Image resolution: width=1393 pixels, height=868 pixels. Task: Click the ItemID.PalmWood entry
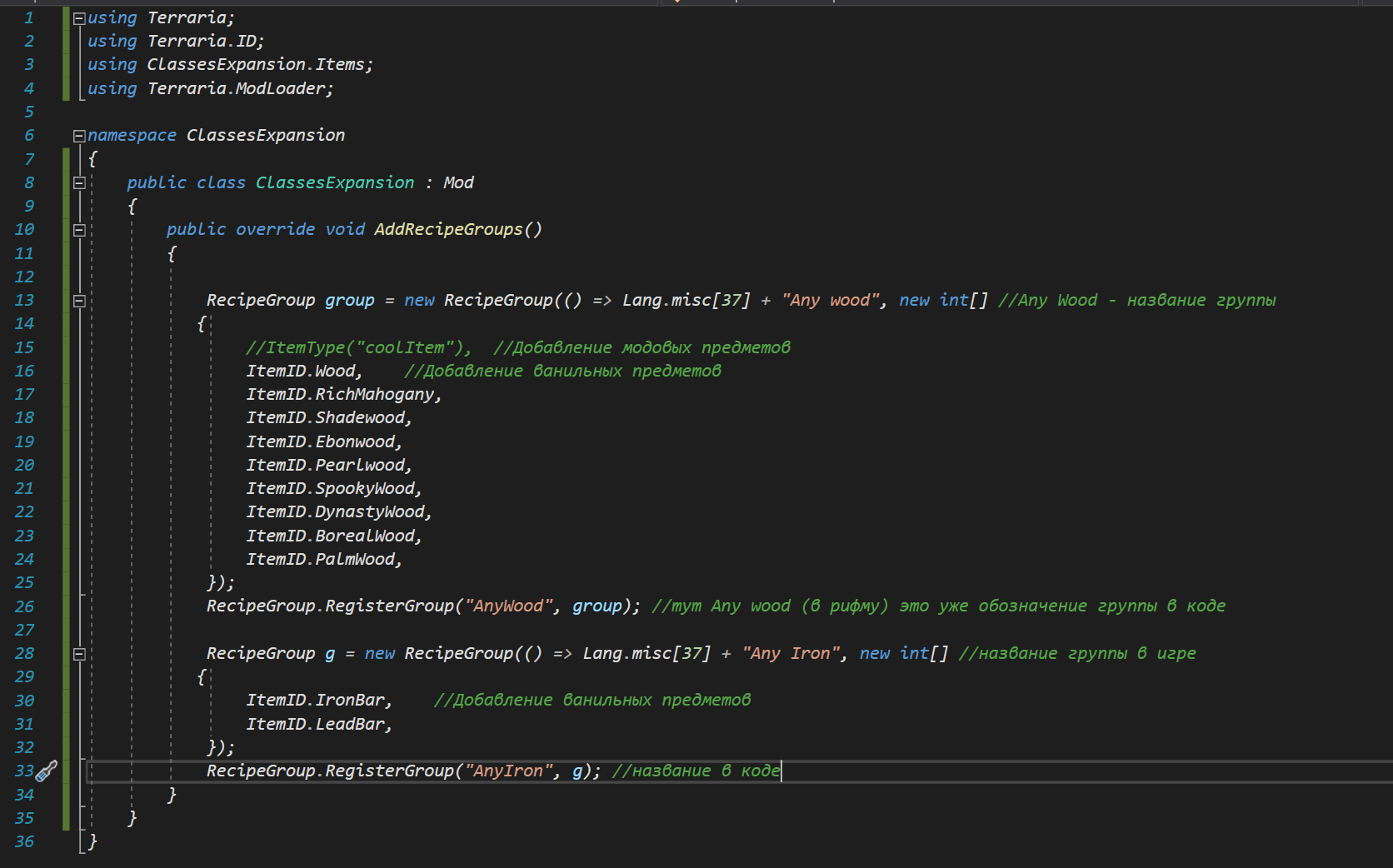[x=324, y=559]
